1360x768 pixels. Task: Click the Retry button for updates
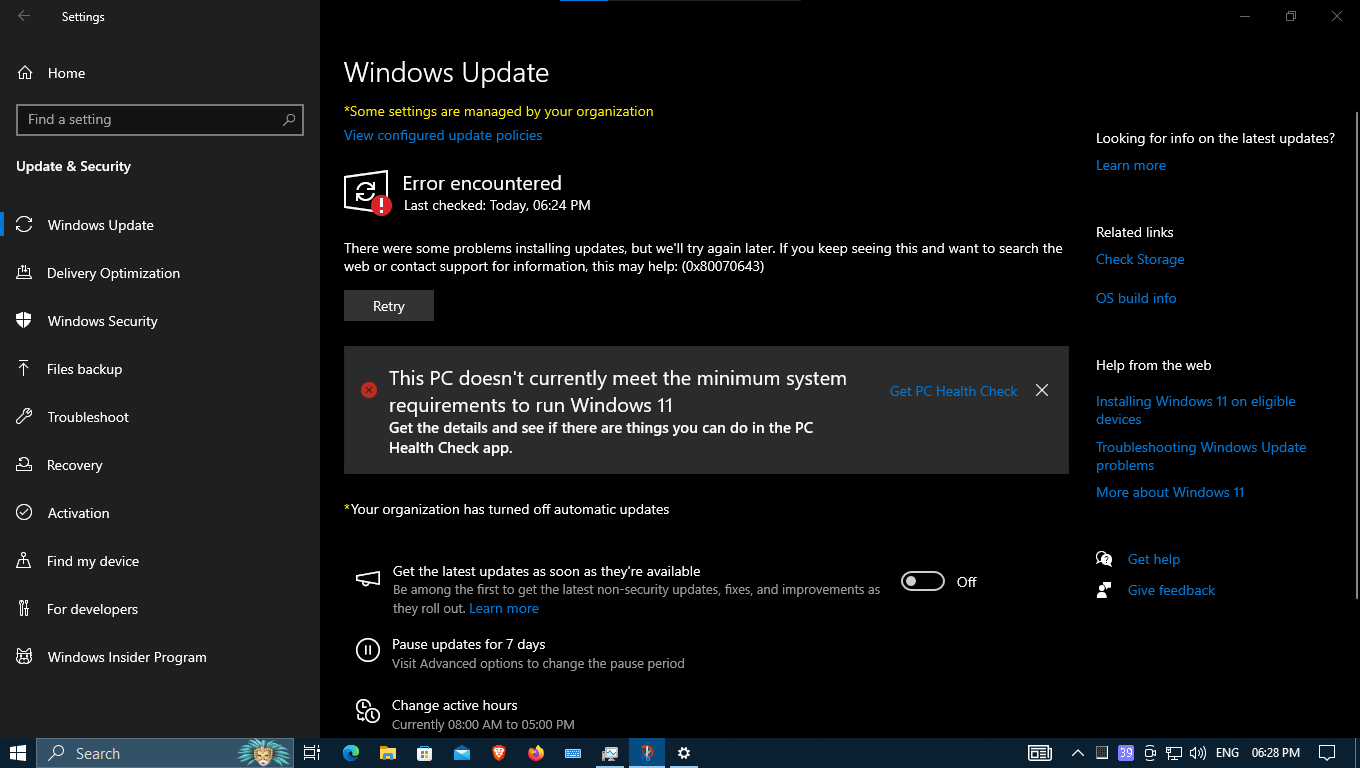pyautogui.click(x=388, y=305)
